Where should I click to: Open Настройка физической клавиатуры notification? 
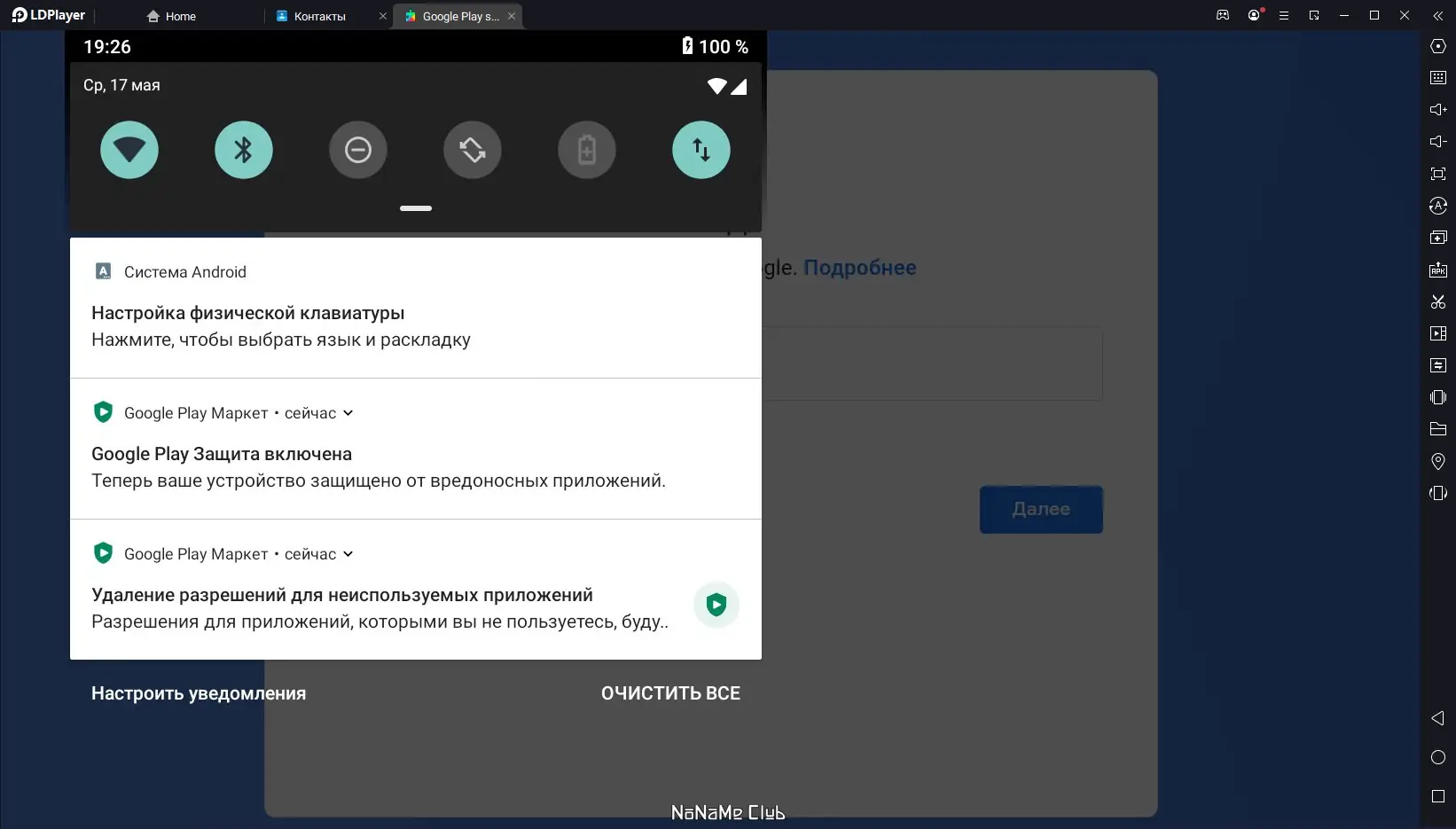416,308
